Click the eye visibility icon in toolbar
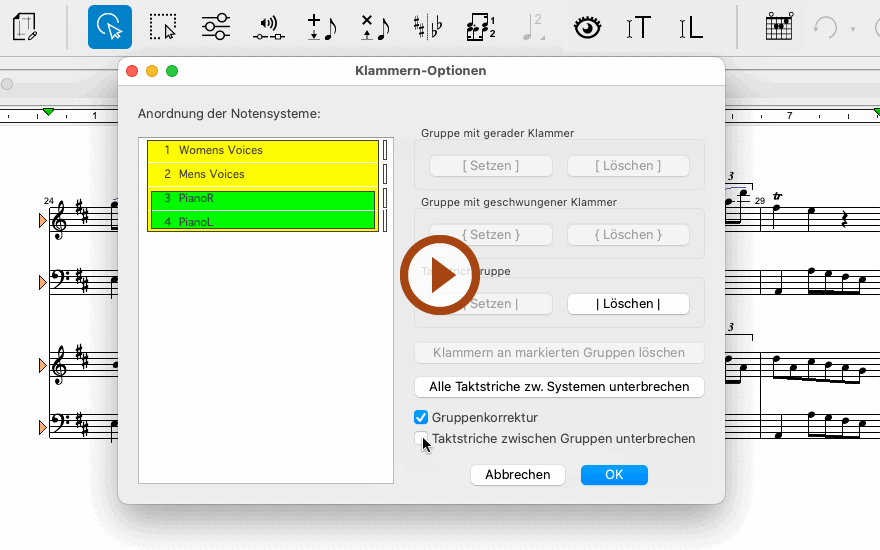The height and width of the screenshot is (550, 880). [x=587, y=27]
